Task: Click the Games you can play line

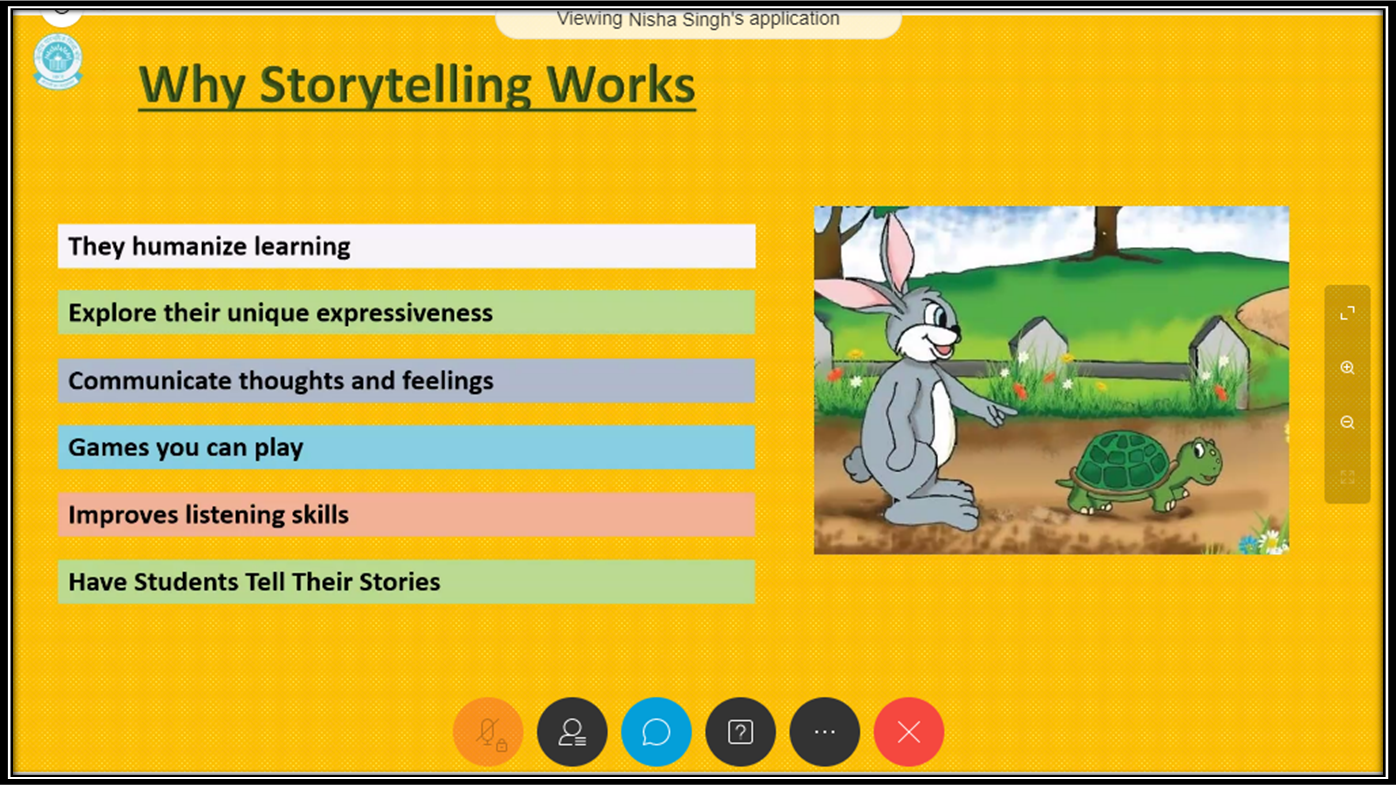Action: click(406, 447)
